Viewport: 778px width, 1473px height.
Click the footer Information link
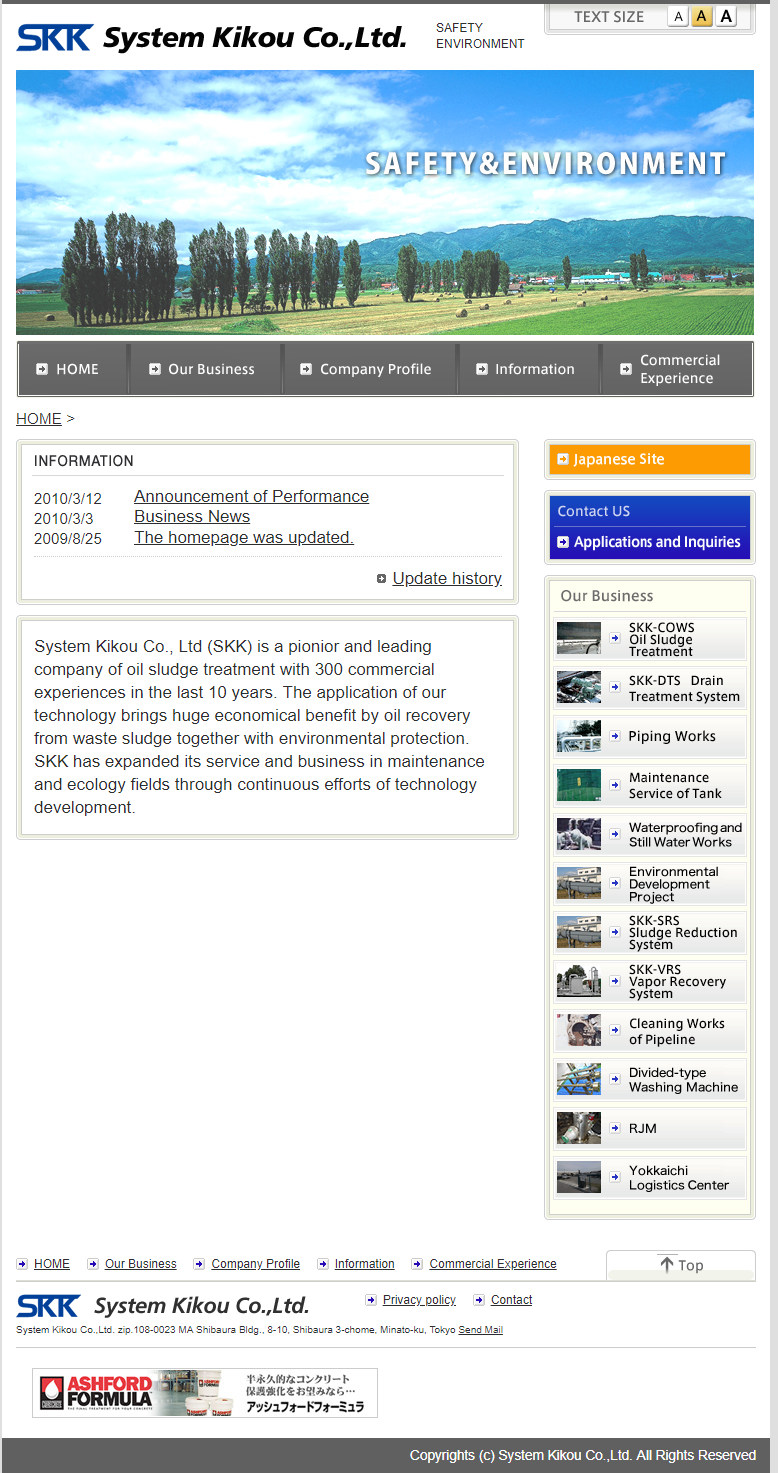[365, 1264]
